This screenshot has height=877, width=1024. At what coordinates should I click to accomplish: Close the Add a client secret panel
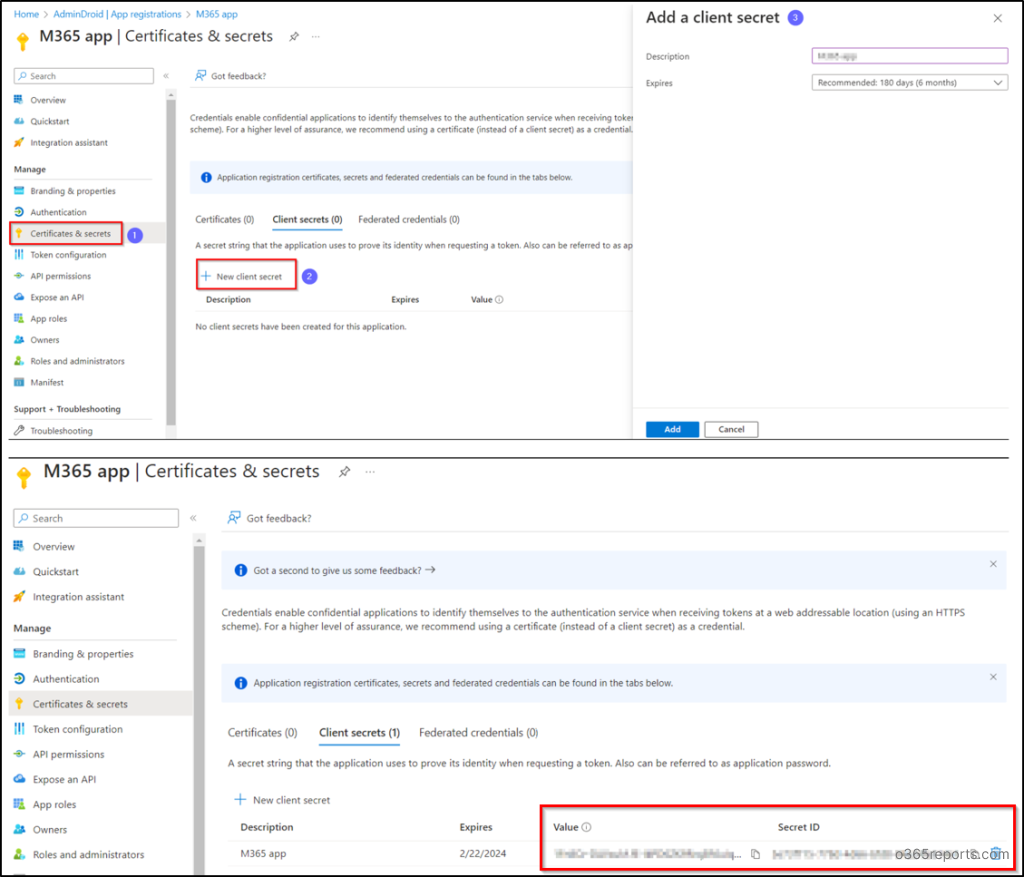pos(997,18)
